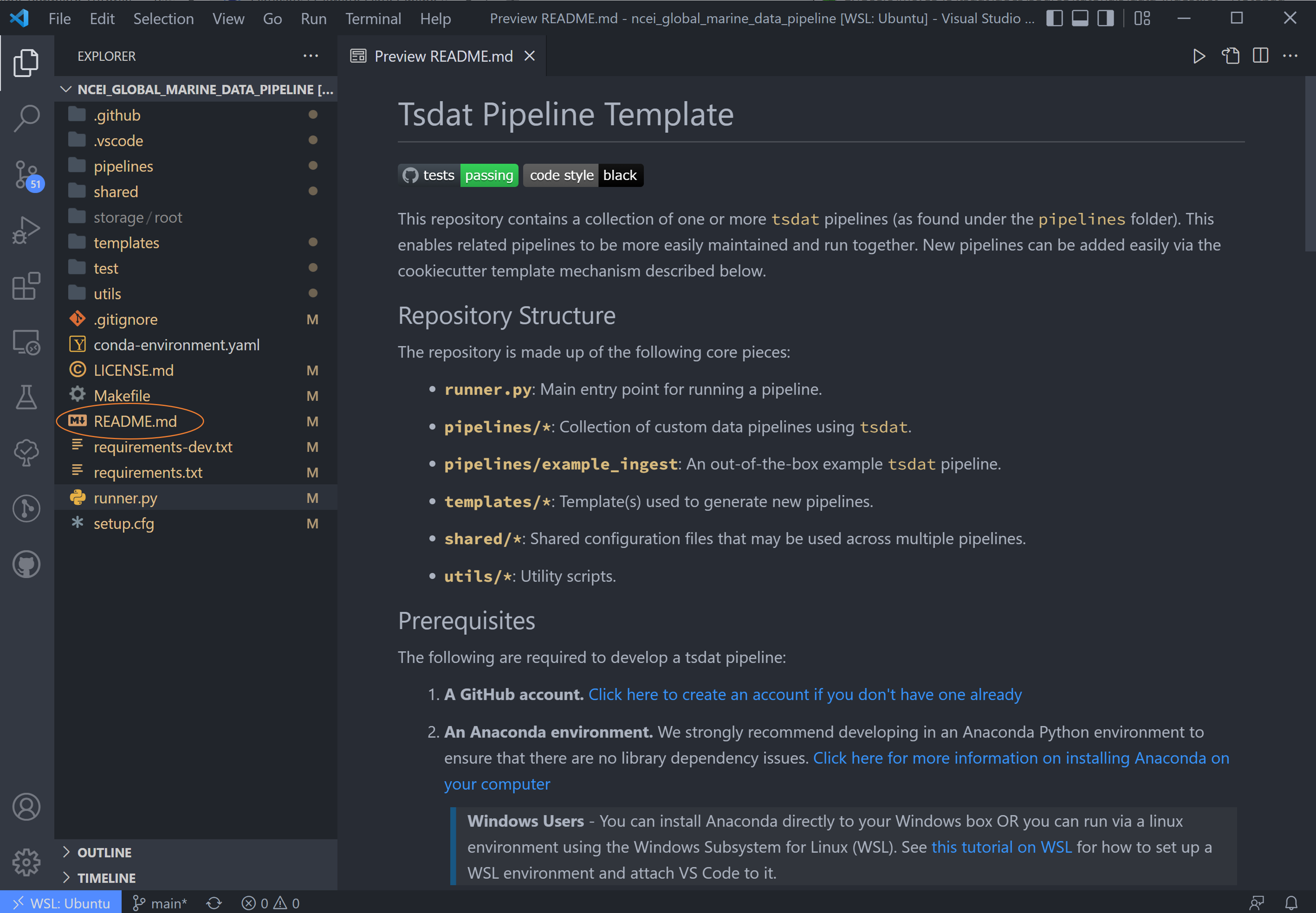
Task: Open the Go menu
Action: [272, 19]
